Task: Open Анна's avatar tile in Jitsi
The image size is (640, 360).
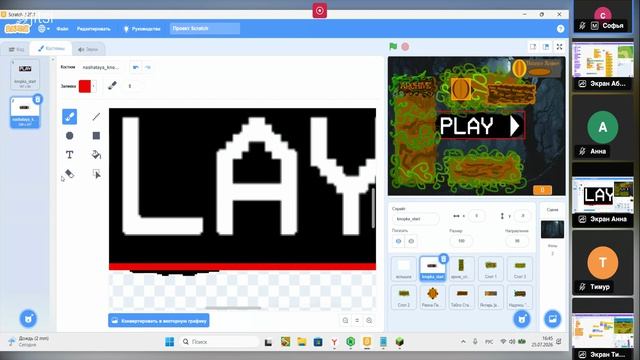Action: 602,127
